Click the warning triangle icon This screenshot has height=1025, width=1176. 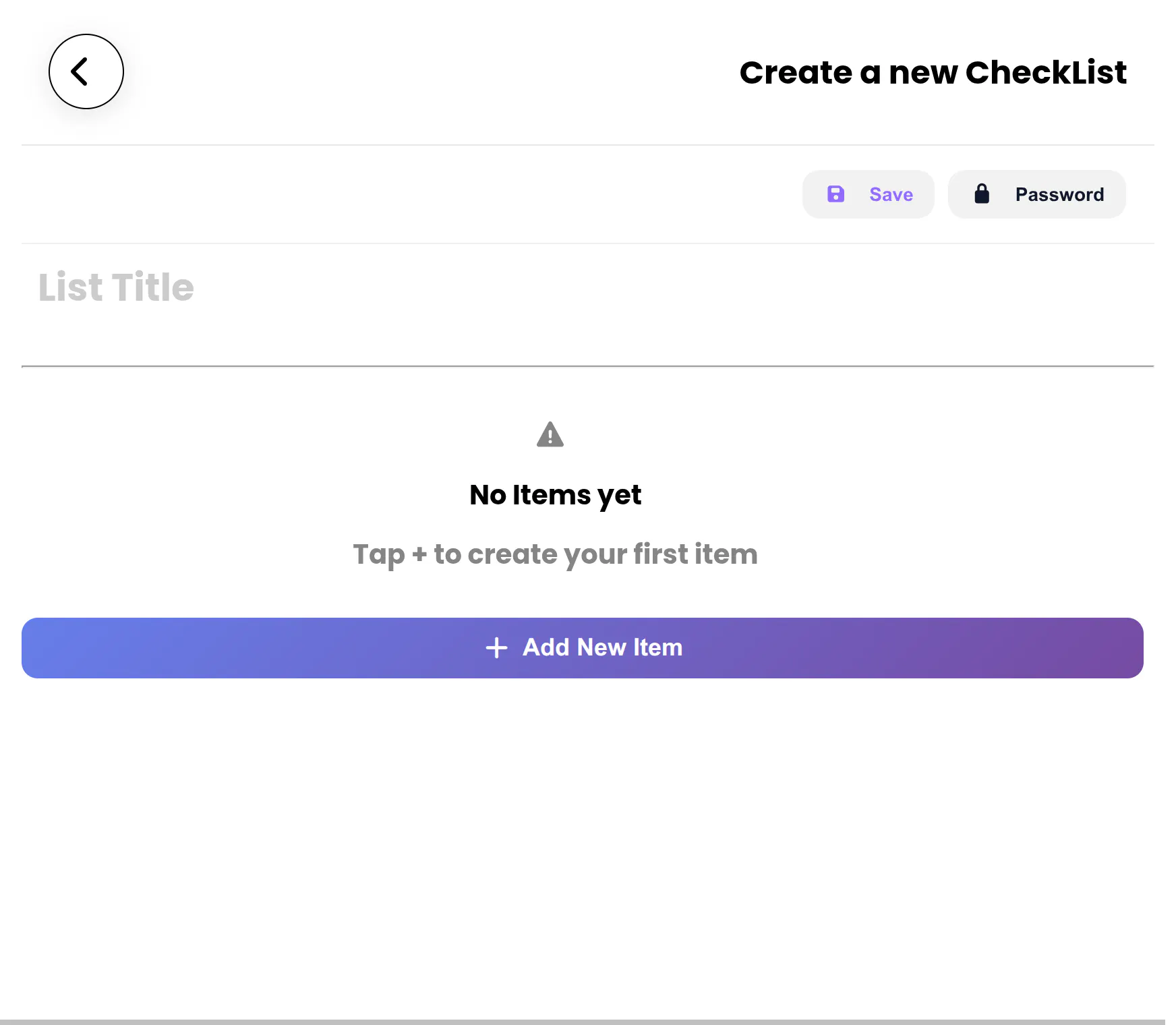(x=550, y=434)
